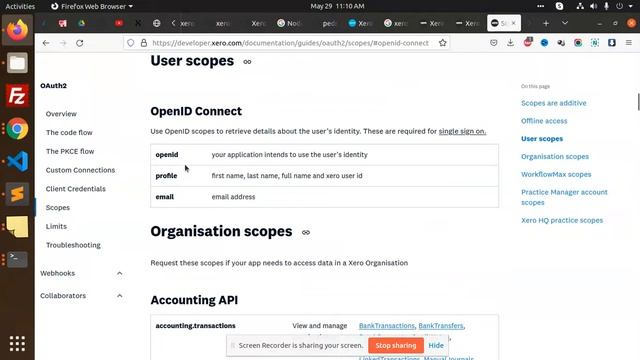Screen dimensions: 640x360
Task: Go back using the browser back arrow
Action: coord(46,43)
